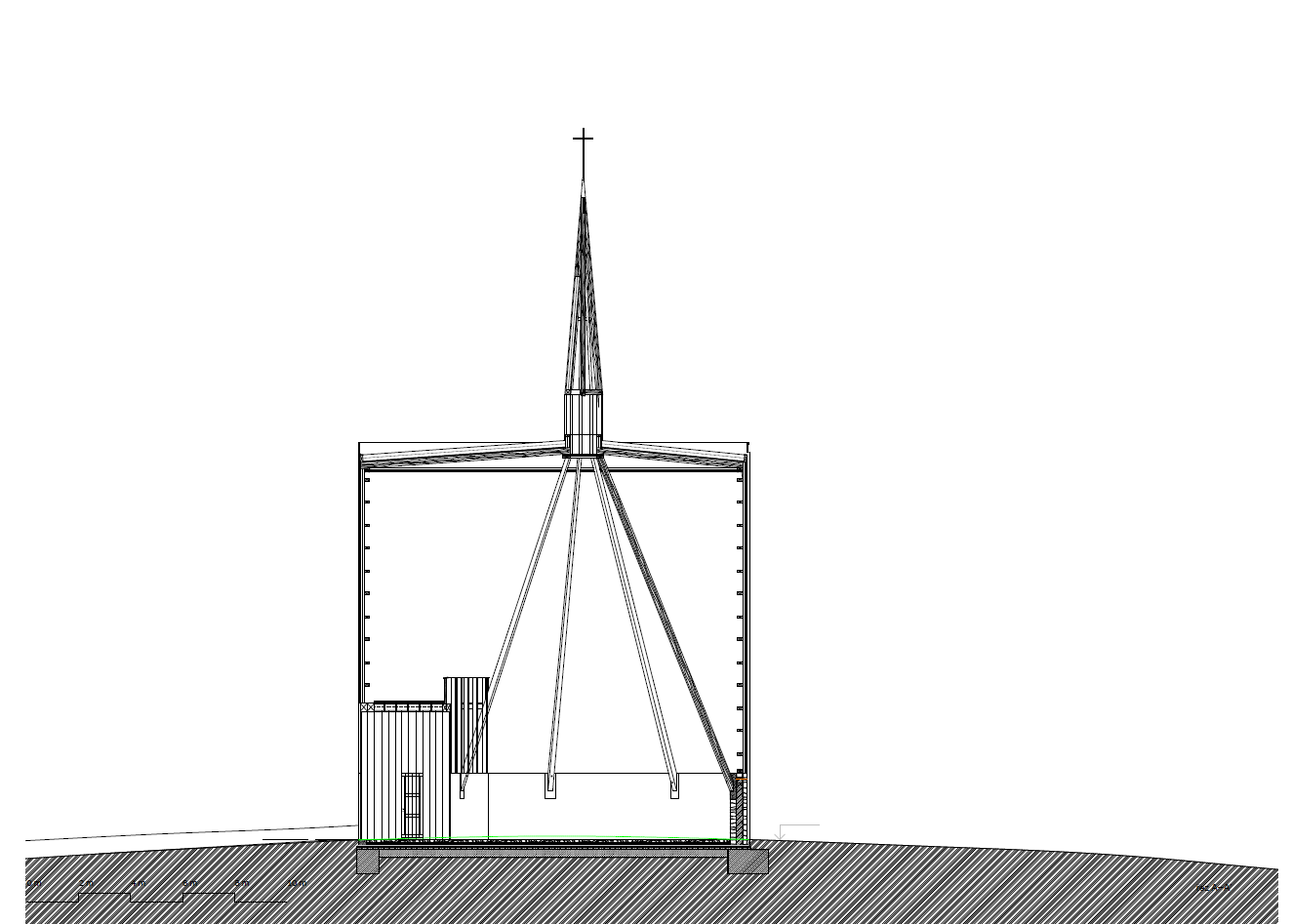
Task: Click the "0 m" scale bar label
Action: pos(34,884)
